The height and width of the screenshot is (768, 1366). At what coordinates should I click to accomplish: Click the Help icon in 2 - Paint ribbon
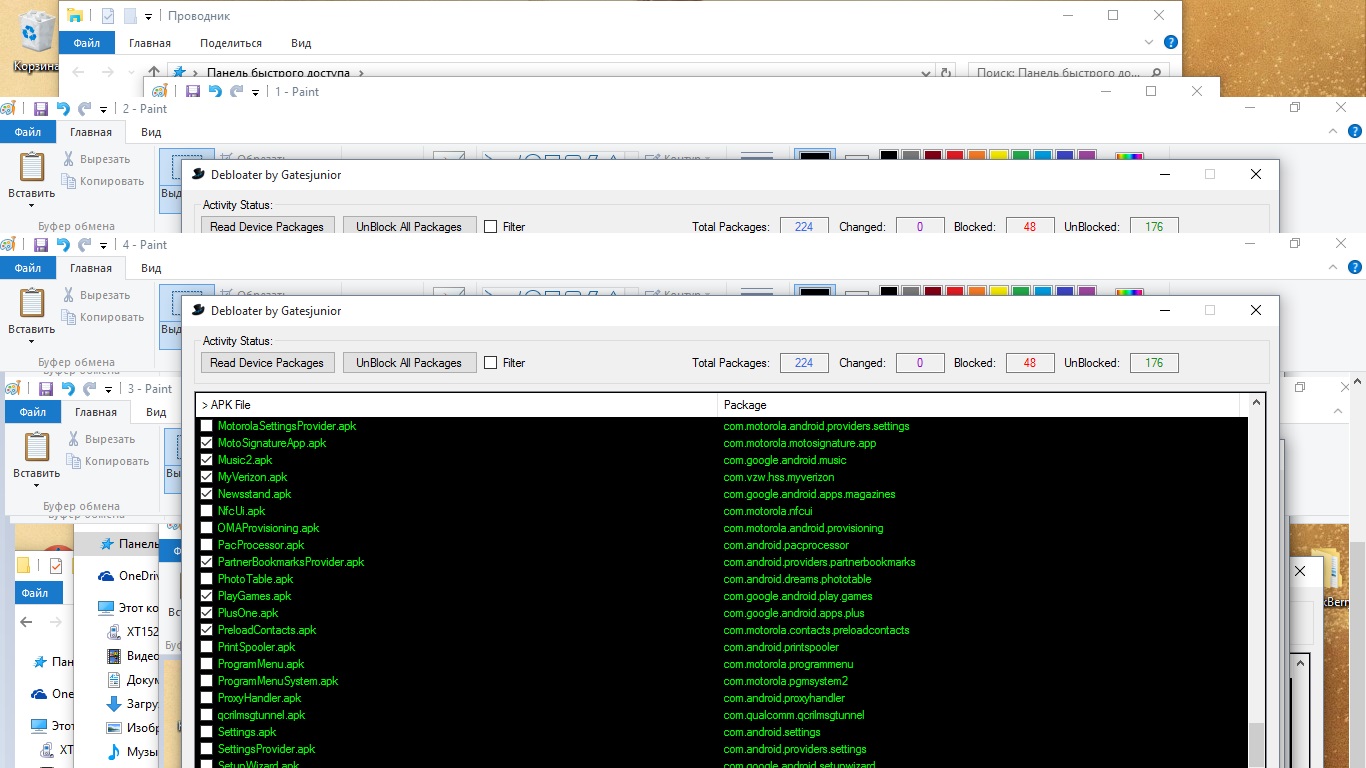[1355, 131]
